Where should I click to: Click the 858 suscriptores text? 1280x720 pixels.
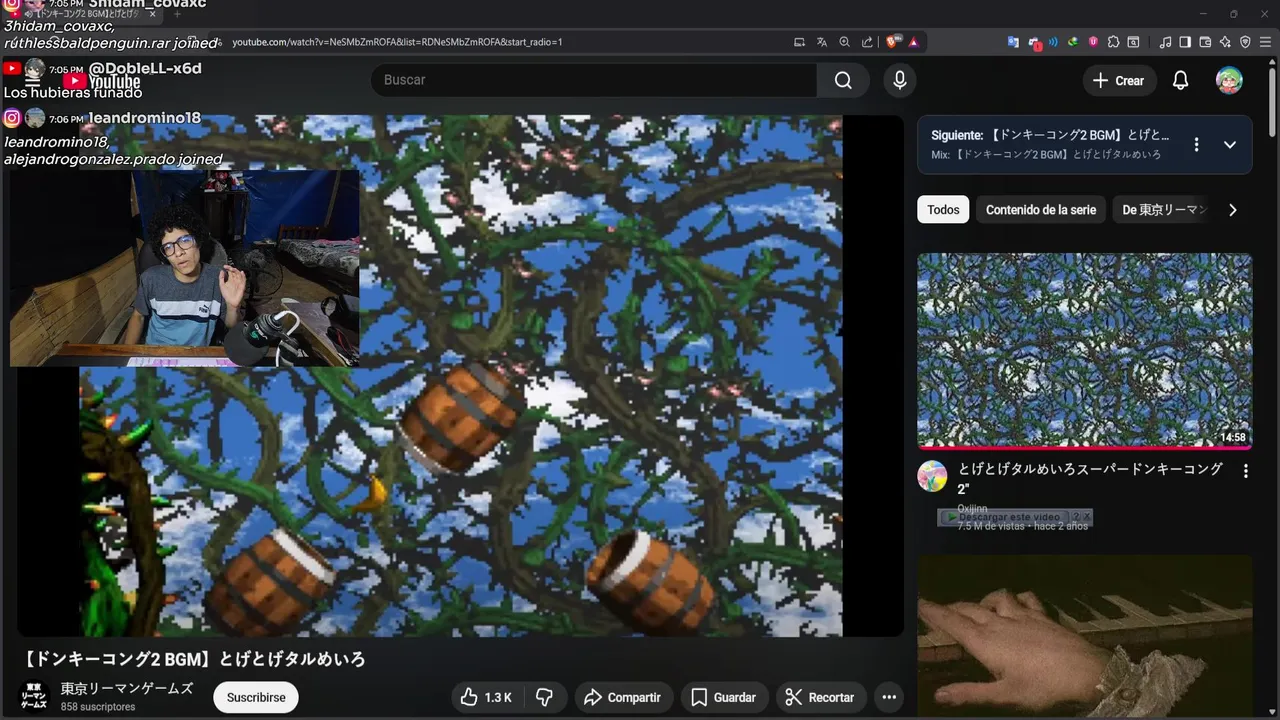(98, 707)
